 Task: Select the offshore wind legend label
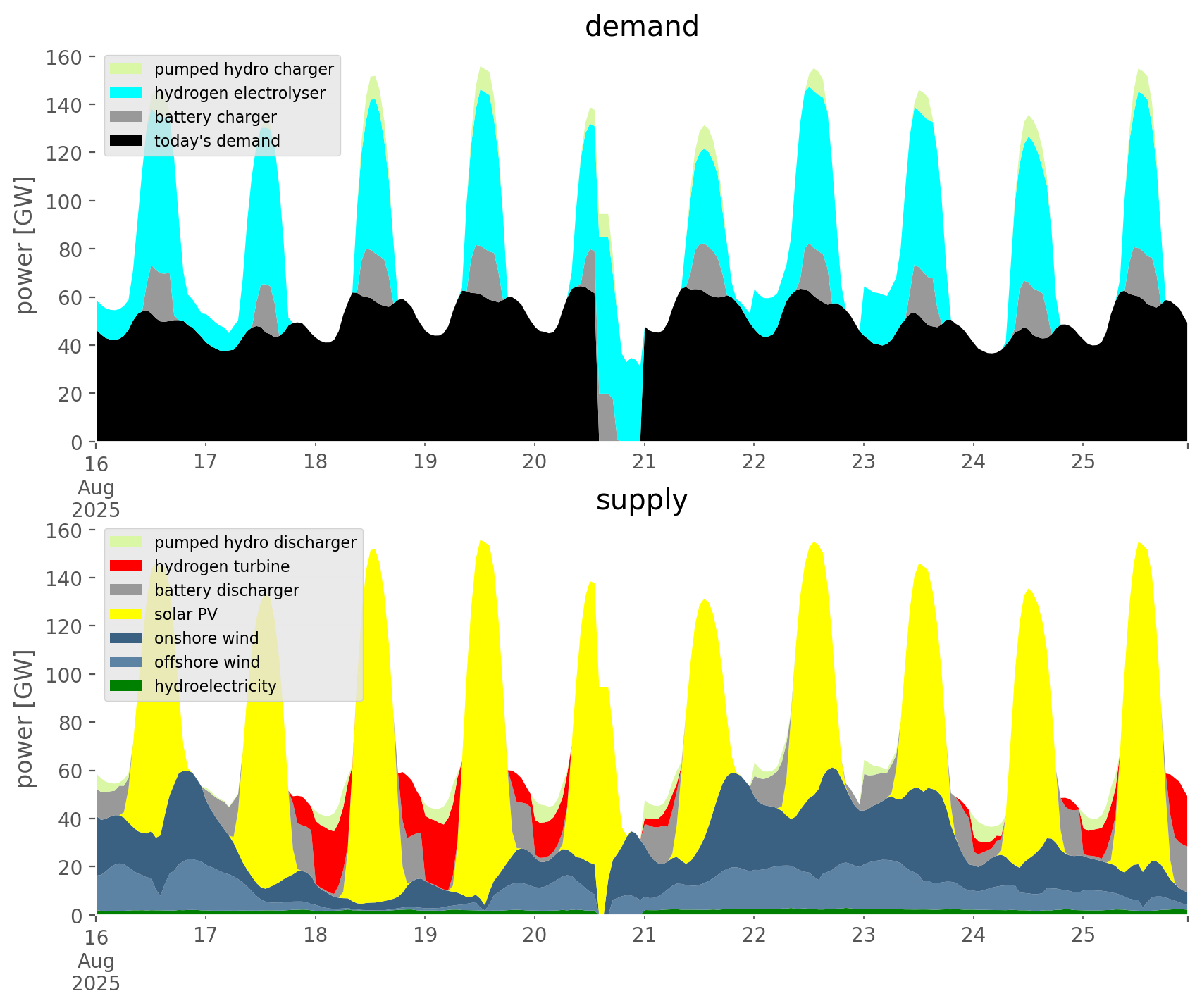[206, 662]
